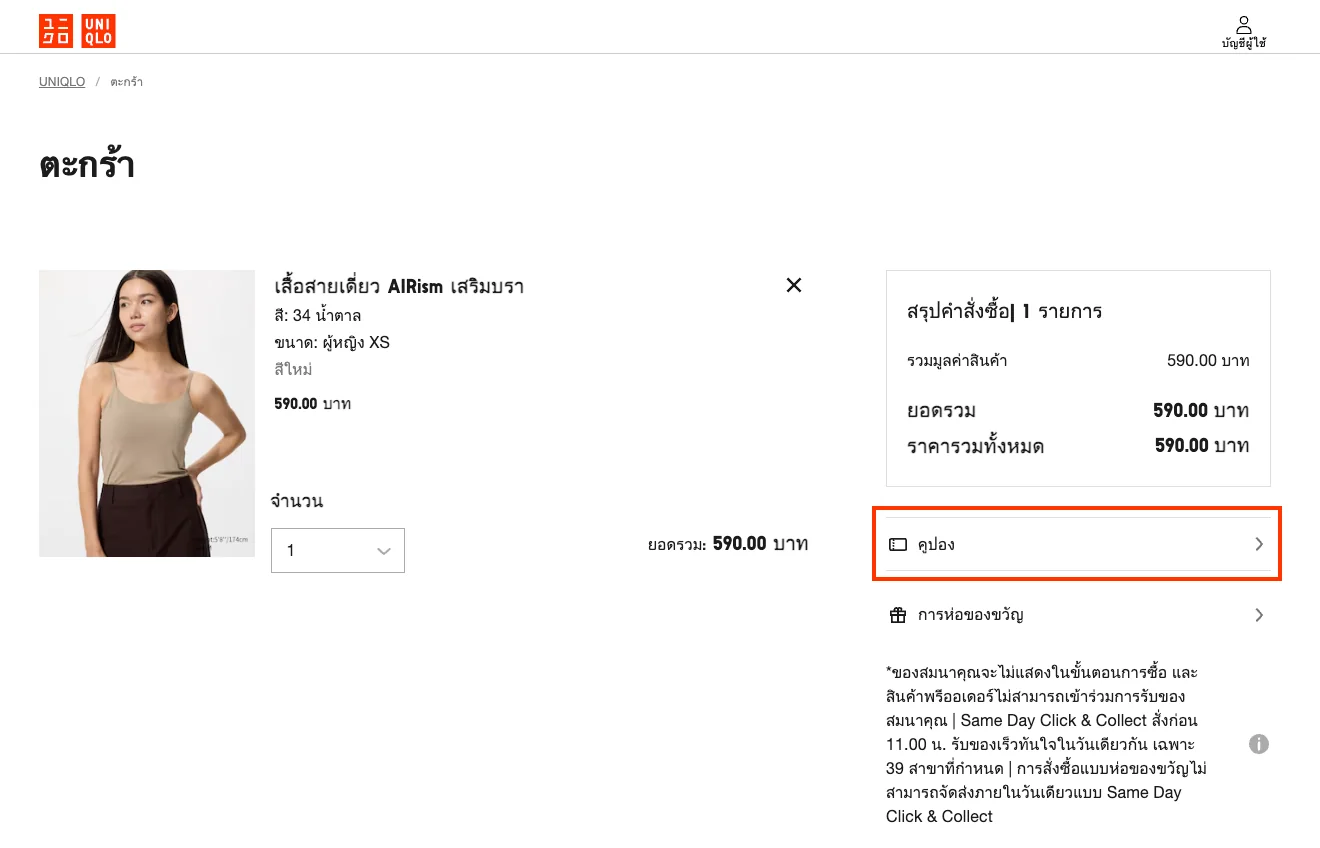Expand the คูปอง row chevron arrow

pos(1259,545)
